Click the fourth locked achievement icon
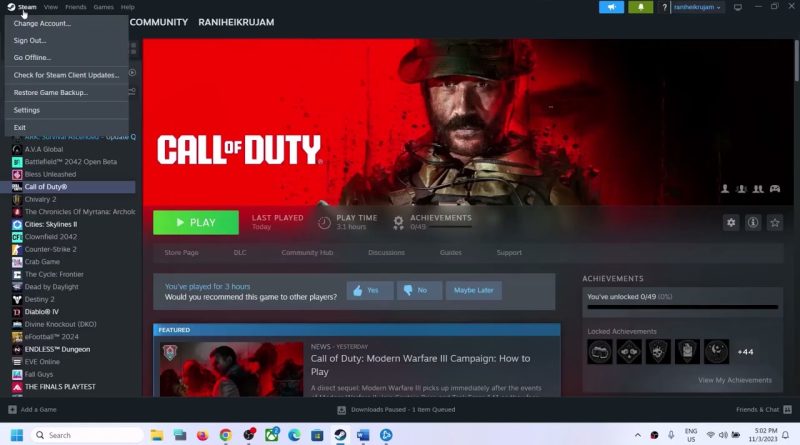Viewport: 800px width, 445px height. point(687,352)
